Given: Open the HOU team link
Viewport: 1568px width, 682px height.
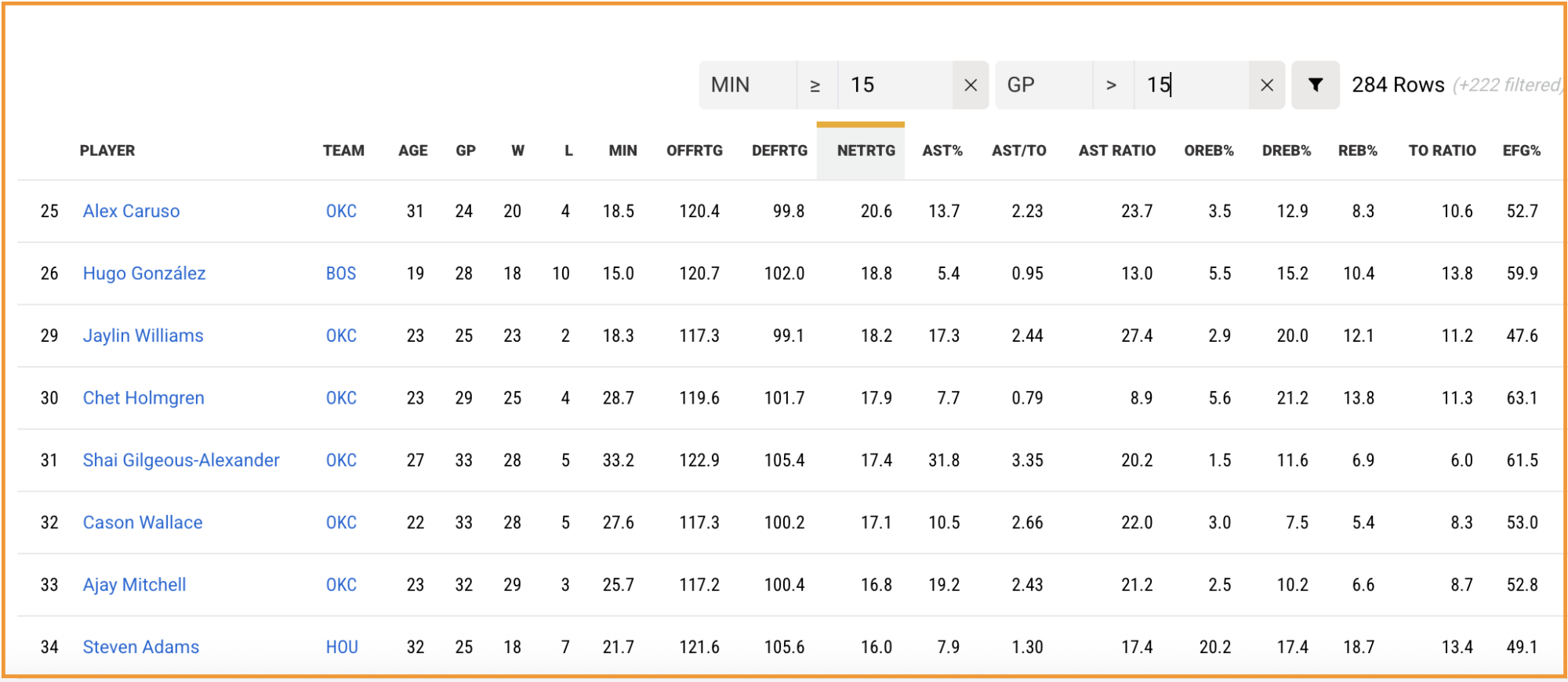Looking at the screenshot, I should 342,647.
